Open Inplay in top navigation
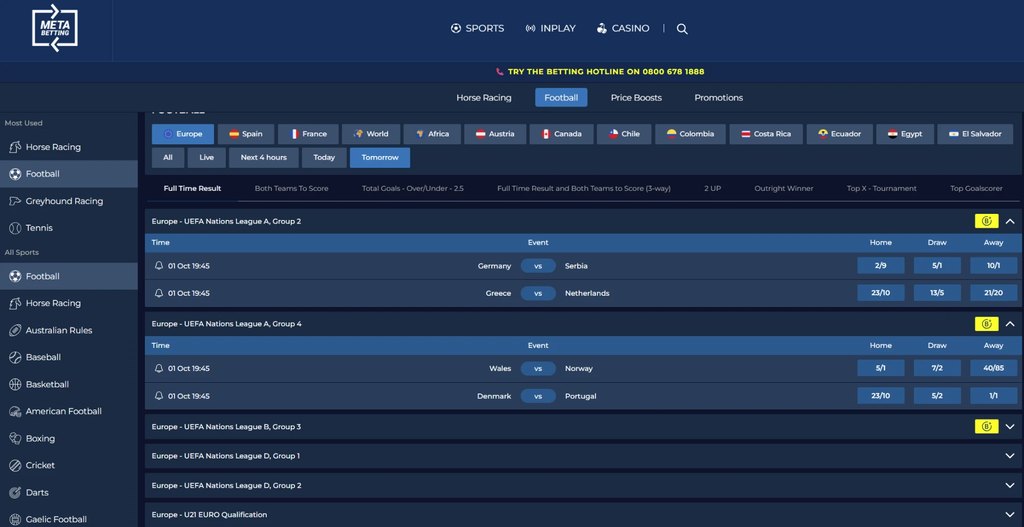Screen dimensions: 1024x527 (x=551, y=29)
